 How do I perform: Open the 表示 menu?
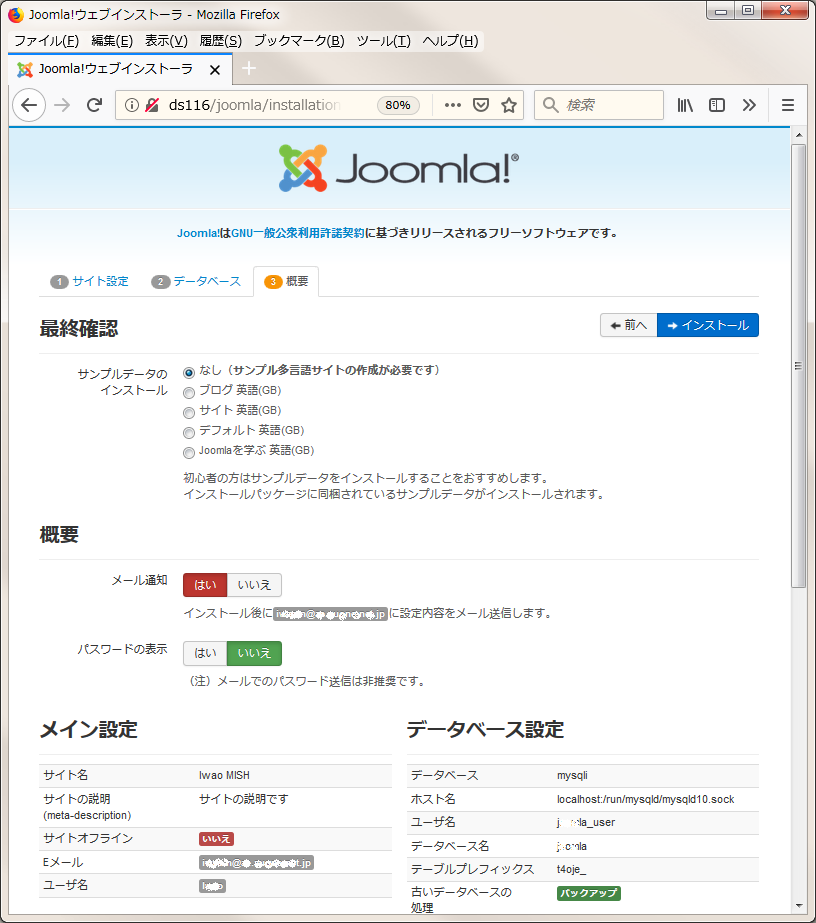click(166, 41)
